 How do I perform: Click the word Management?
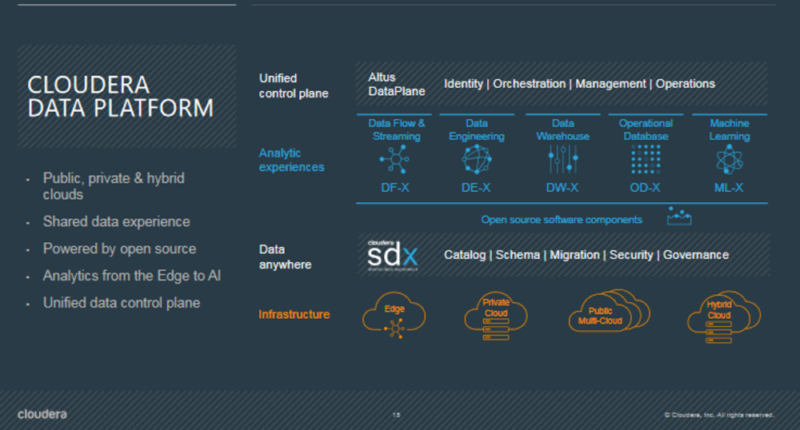pyautogui.click(x=611, y=84)
